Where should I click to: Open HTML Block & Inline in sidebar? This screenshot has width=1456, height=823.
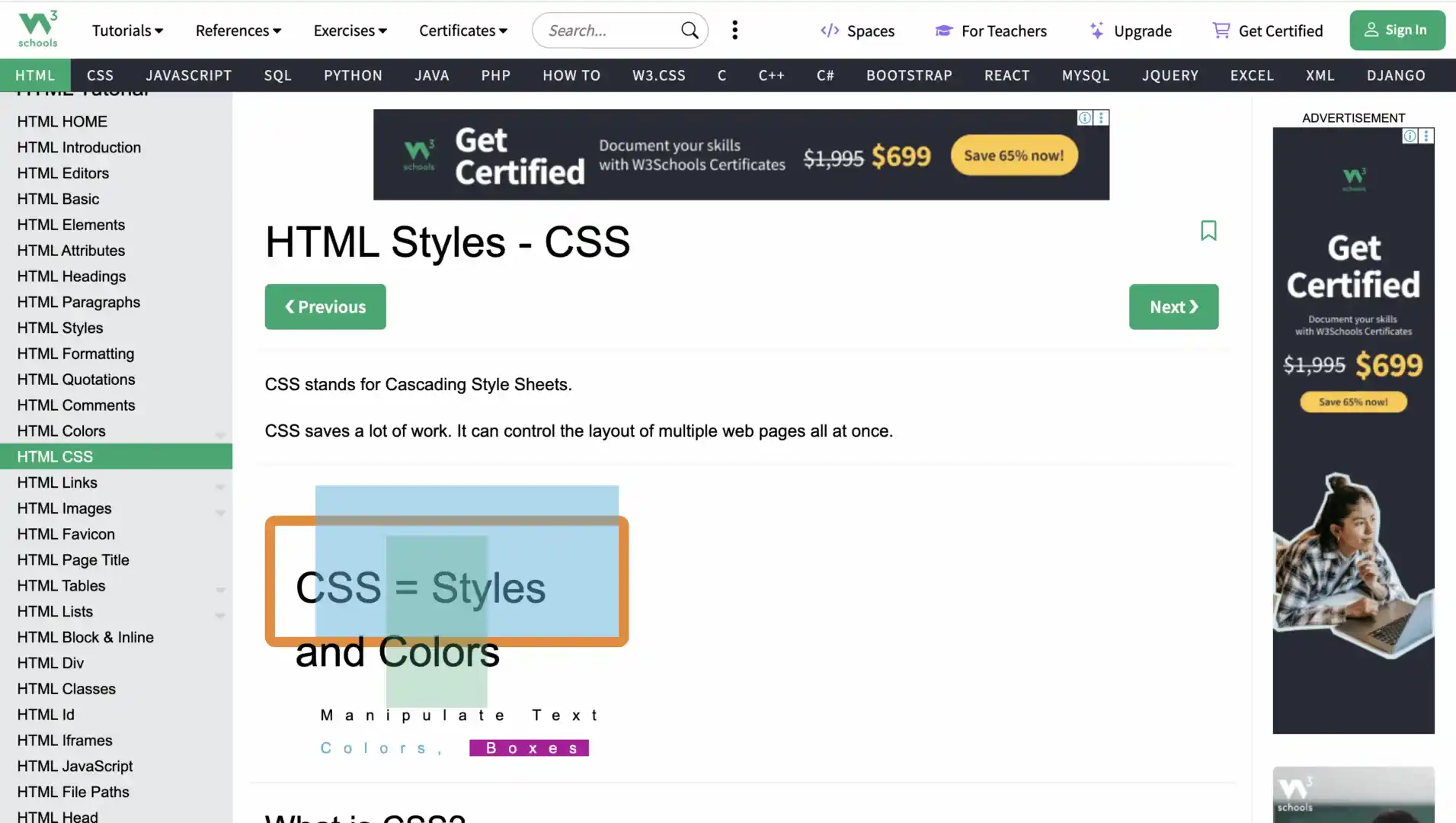click(x=116, y=638)
